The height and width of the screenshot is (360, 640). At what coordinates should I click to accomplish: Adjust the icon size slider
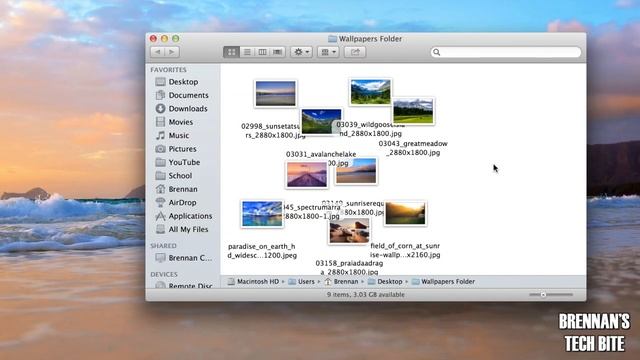543,295
